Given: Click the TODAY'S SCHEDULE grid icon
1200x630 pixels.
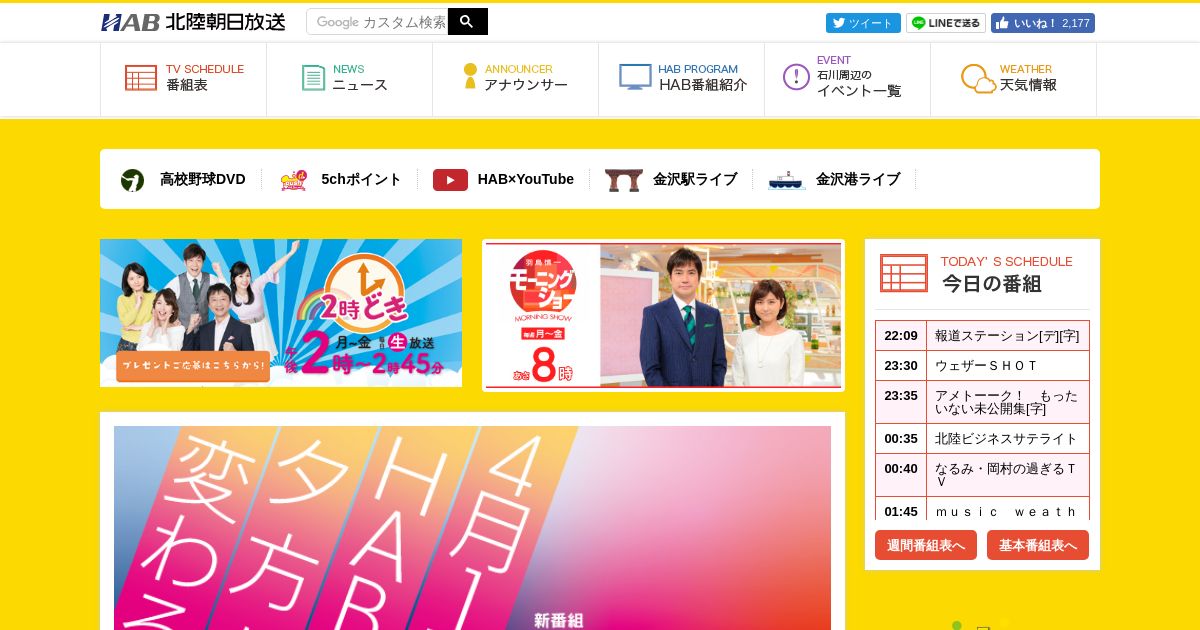Looking at the screenshot, I should (x=904, y=273).
